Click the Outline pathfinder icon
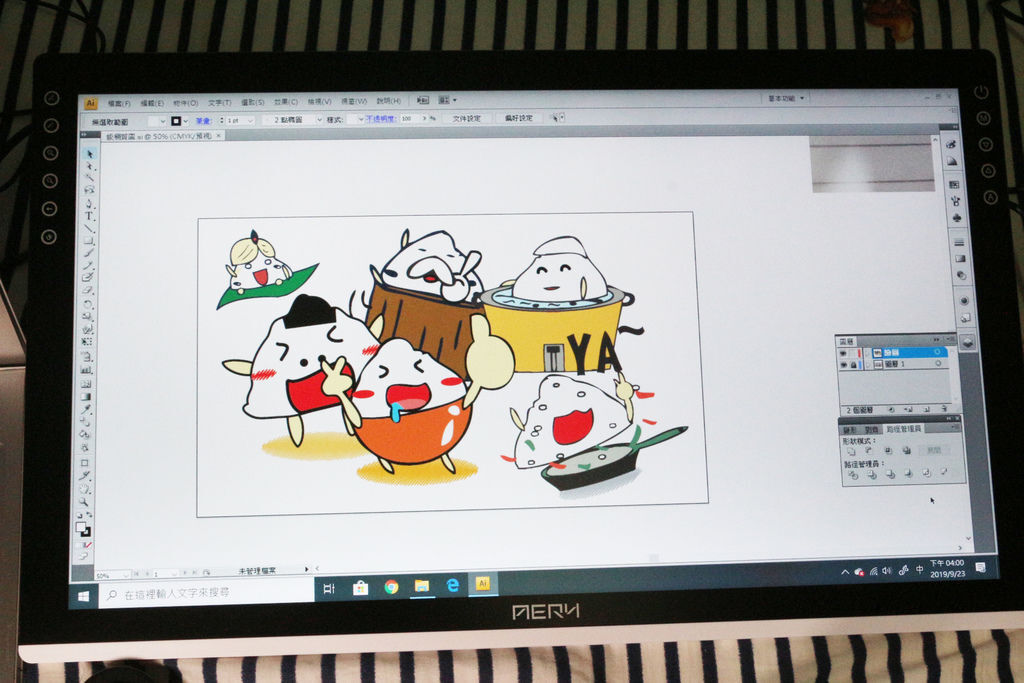 click(x=926, y=473)
